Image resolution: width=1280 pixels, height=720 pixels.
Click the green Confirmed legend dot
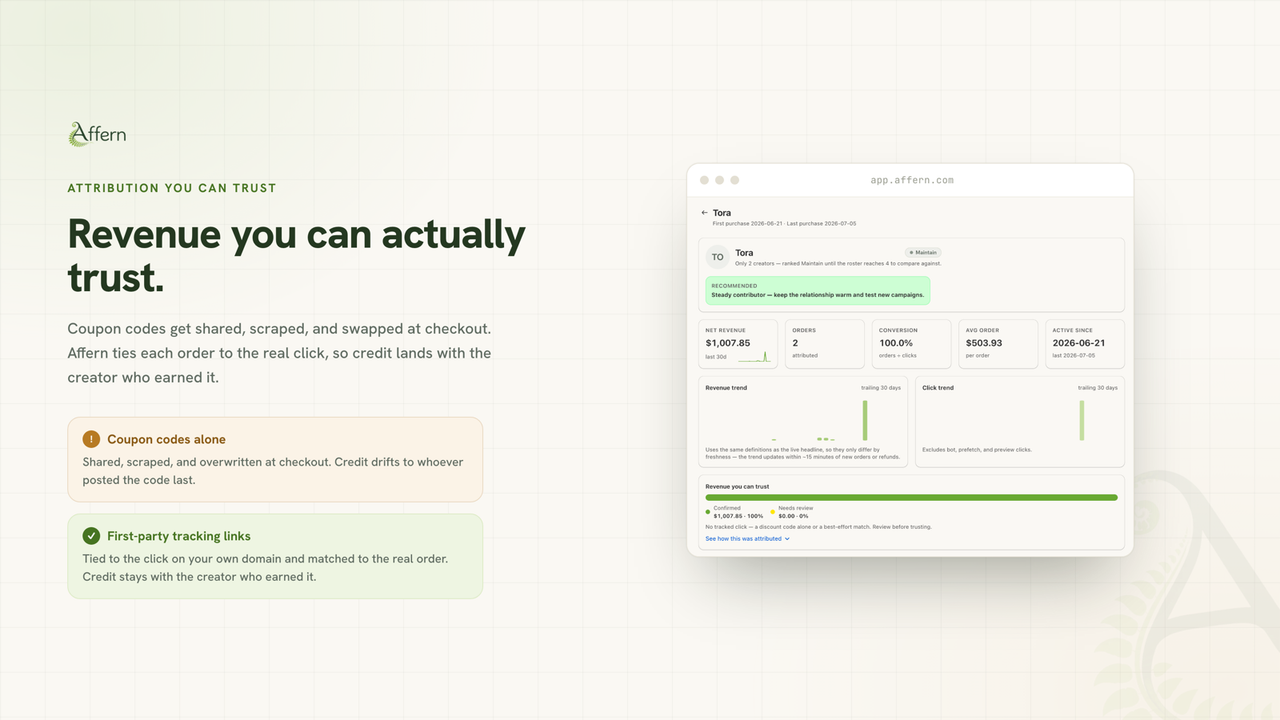[x=708, y=512]
